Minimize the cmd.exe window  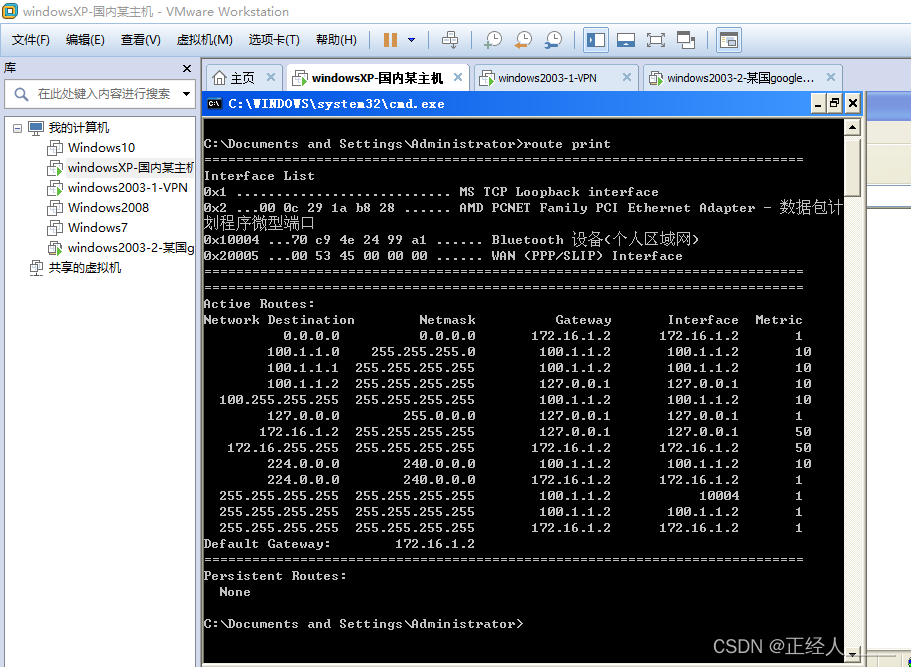click(x=818, y=104)
